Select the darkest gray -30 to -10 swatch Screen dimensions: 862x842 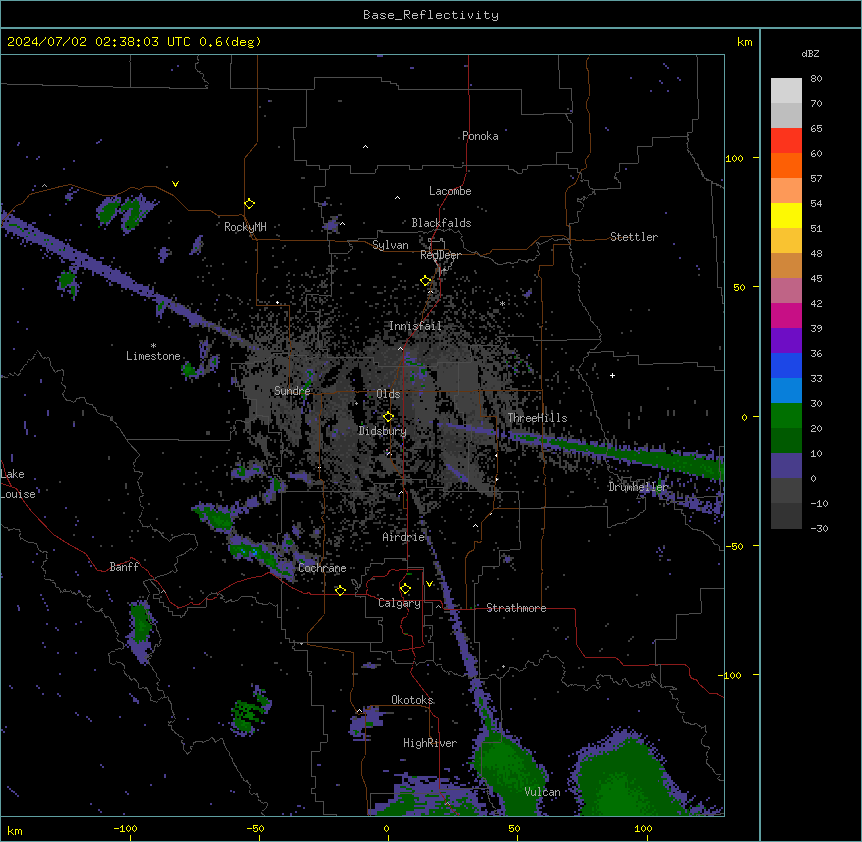pyautogui.click(x=786, y=516)
